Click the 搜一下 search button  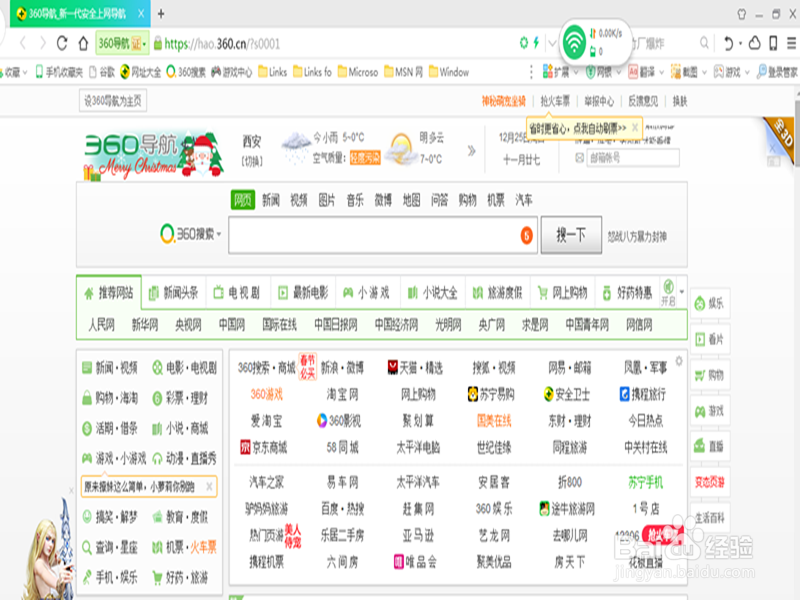[571, 235]
